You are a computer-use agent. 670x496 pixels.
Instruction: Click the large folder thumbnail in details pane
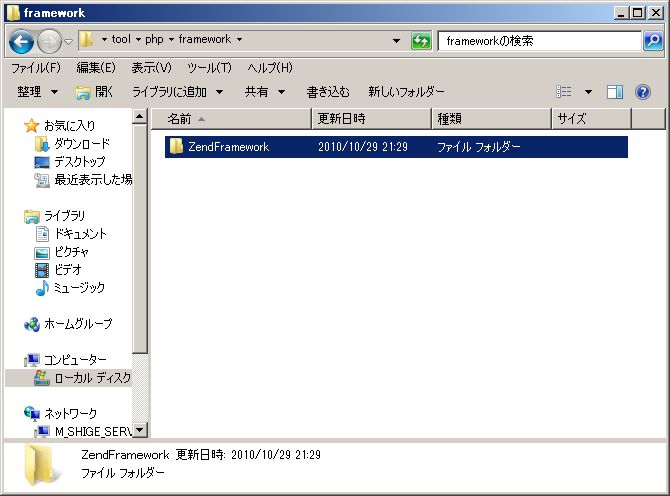(x=41, y=465)
